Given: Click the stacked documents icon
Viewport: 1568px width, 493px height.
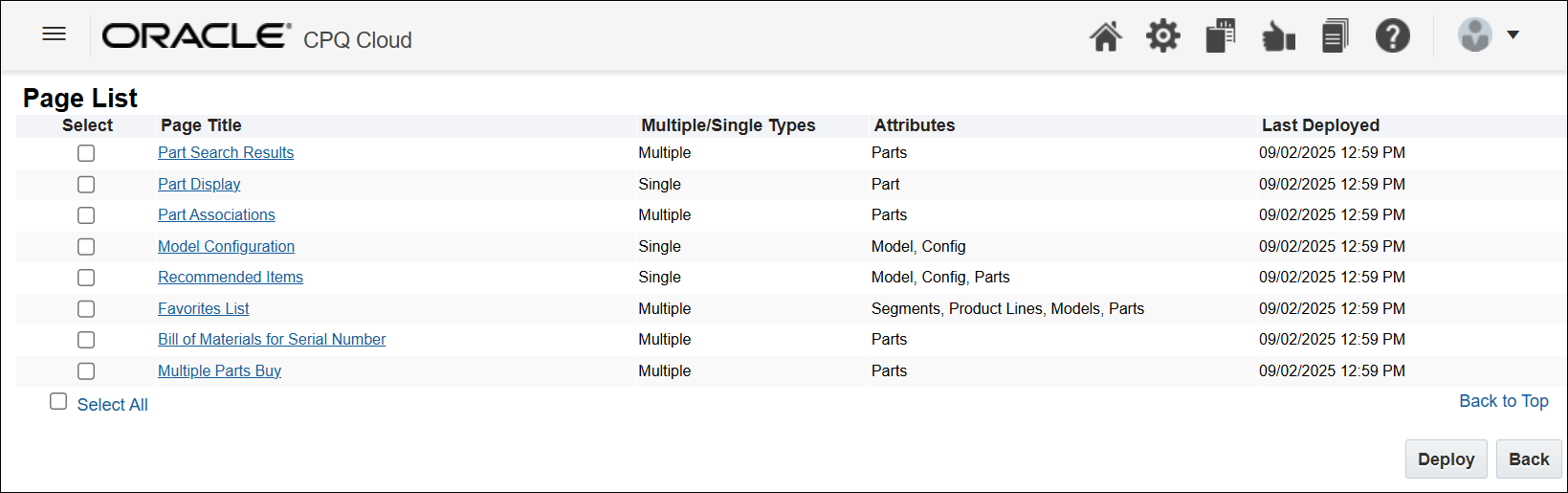Looking at the screenshot, I should 1335,36.
